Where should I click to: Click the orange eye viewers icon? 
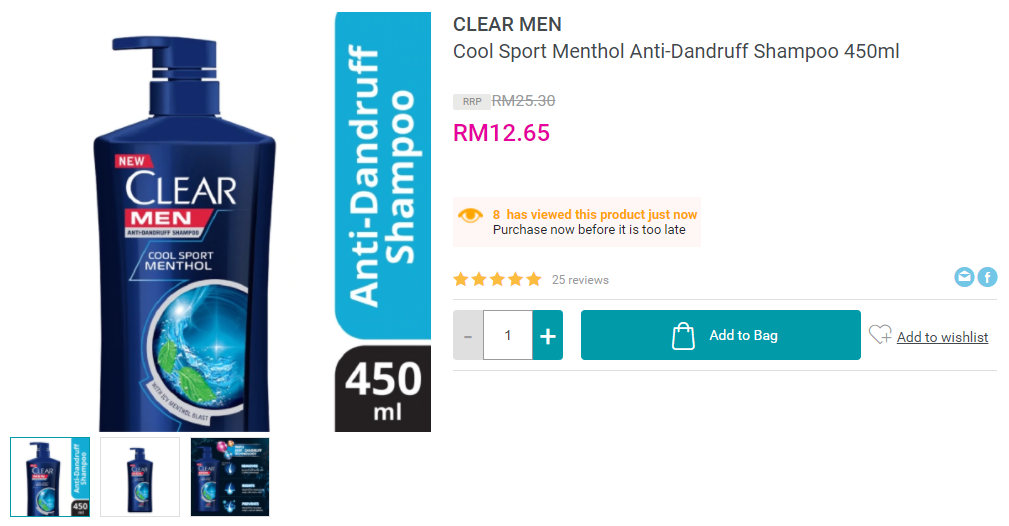tap(470, 215)
